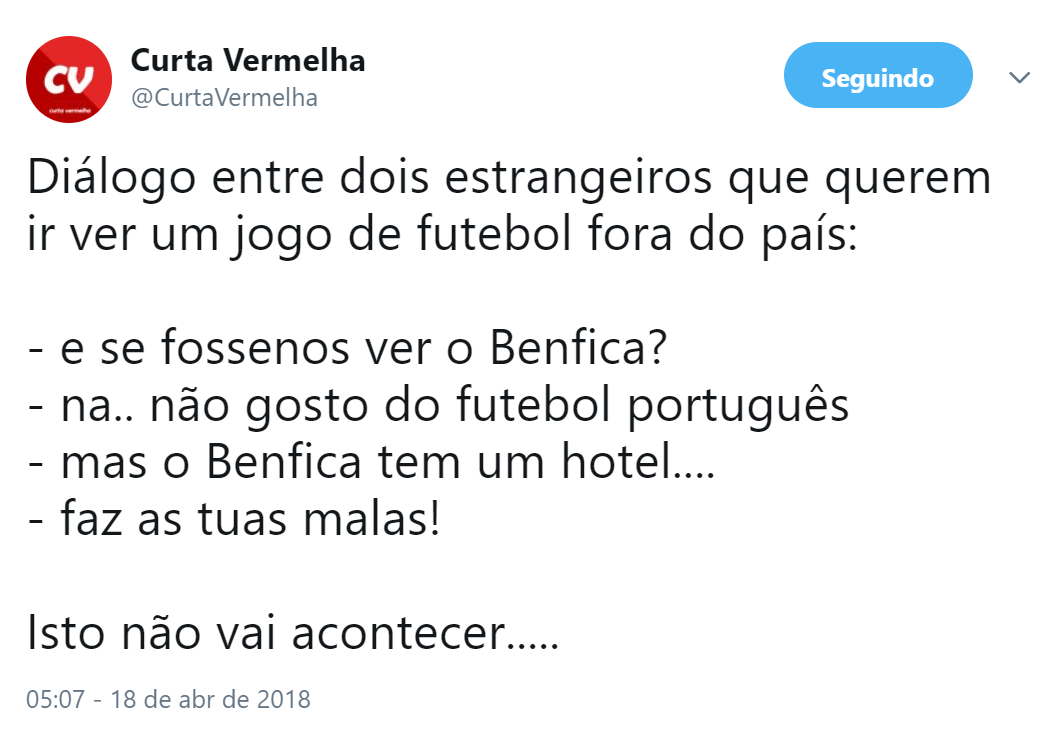Open the tweet timestamp 05:07
The height and width of the screenshot is (731, 1046).
coord(55,699)
